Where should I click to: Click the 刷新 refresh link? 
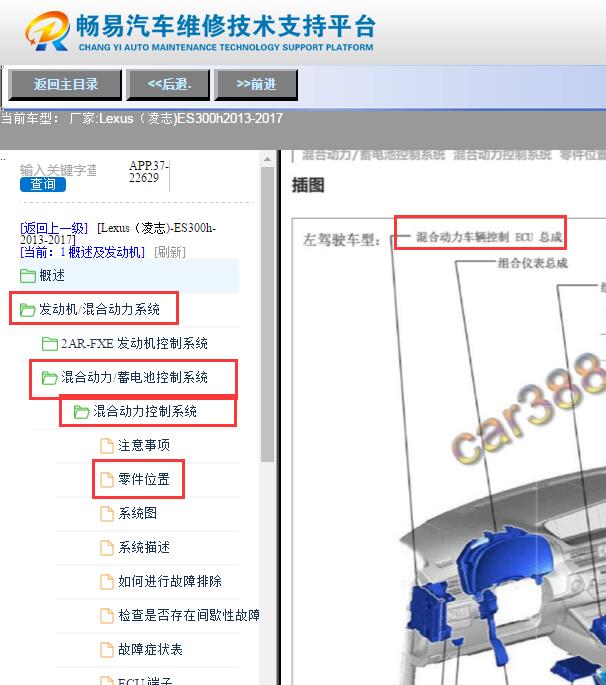click(x=170, y=252)
